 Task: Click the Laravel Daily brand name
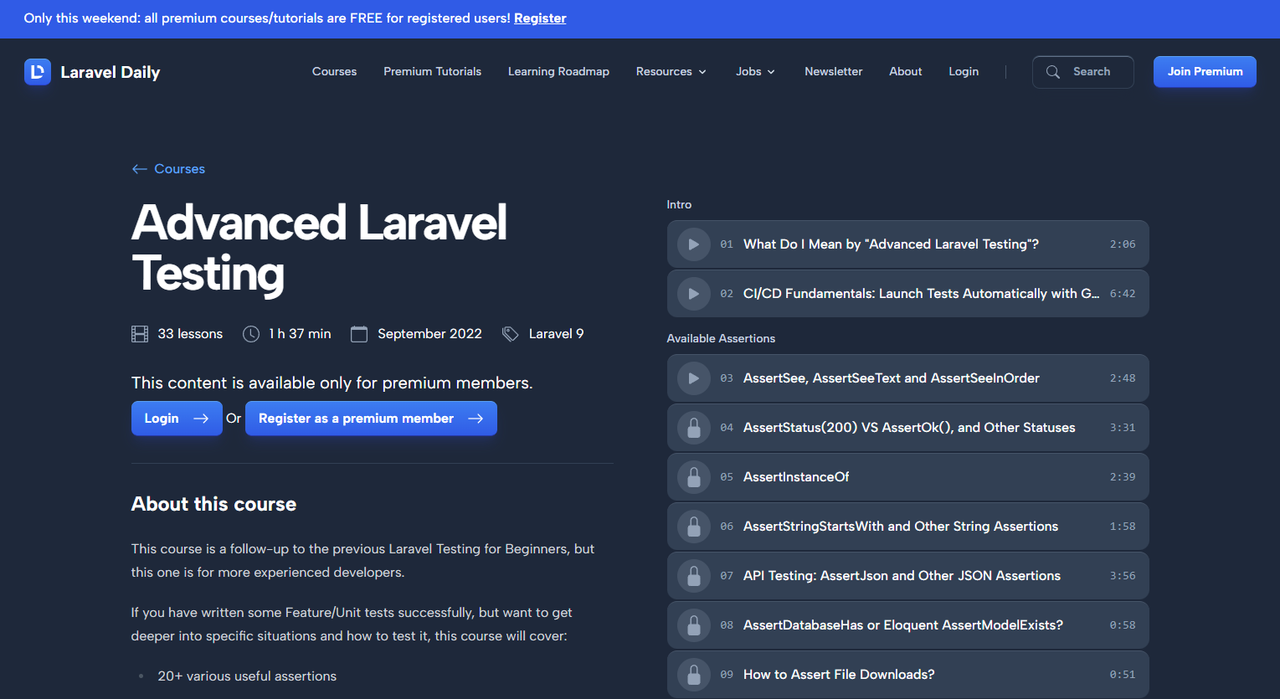pos(110,72)
